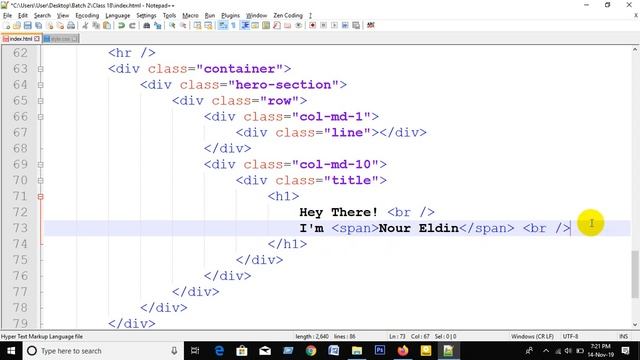Toggle file Monitoring eye icon

click(298, 25)
